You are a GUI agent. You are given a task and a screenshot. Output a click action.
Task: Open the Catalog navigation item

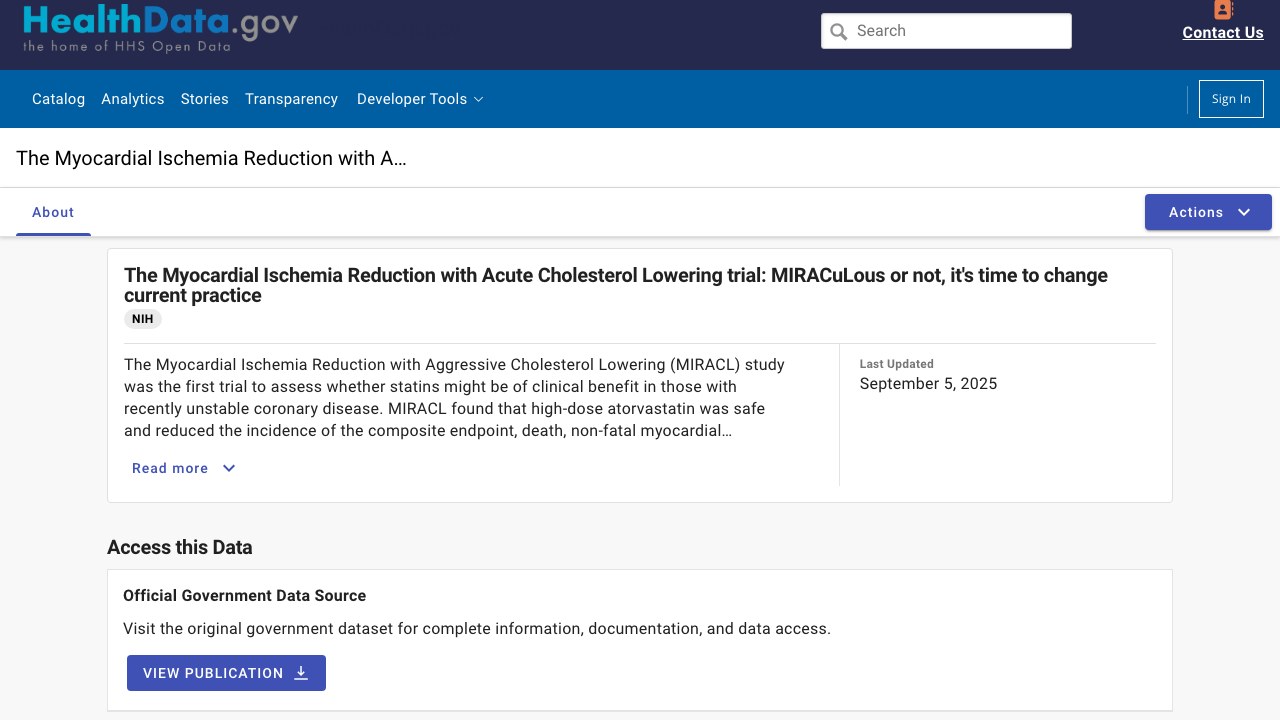click(x=58, y=99)
